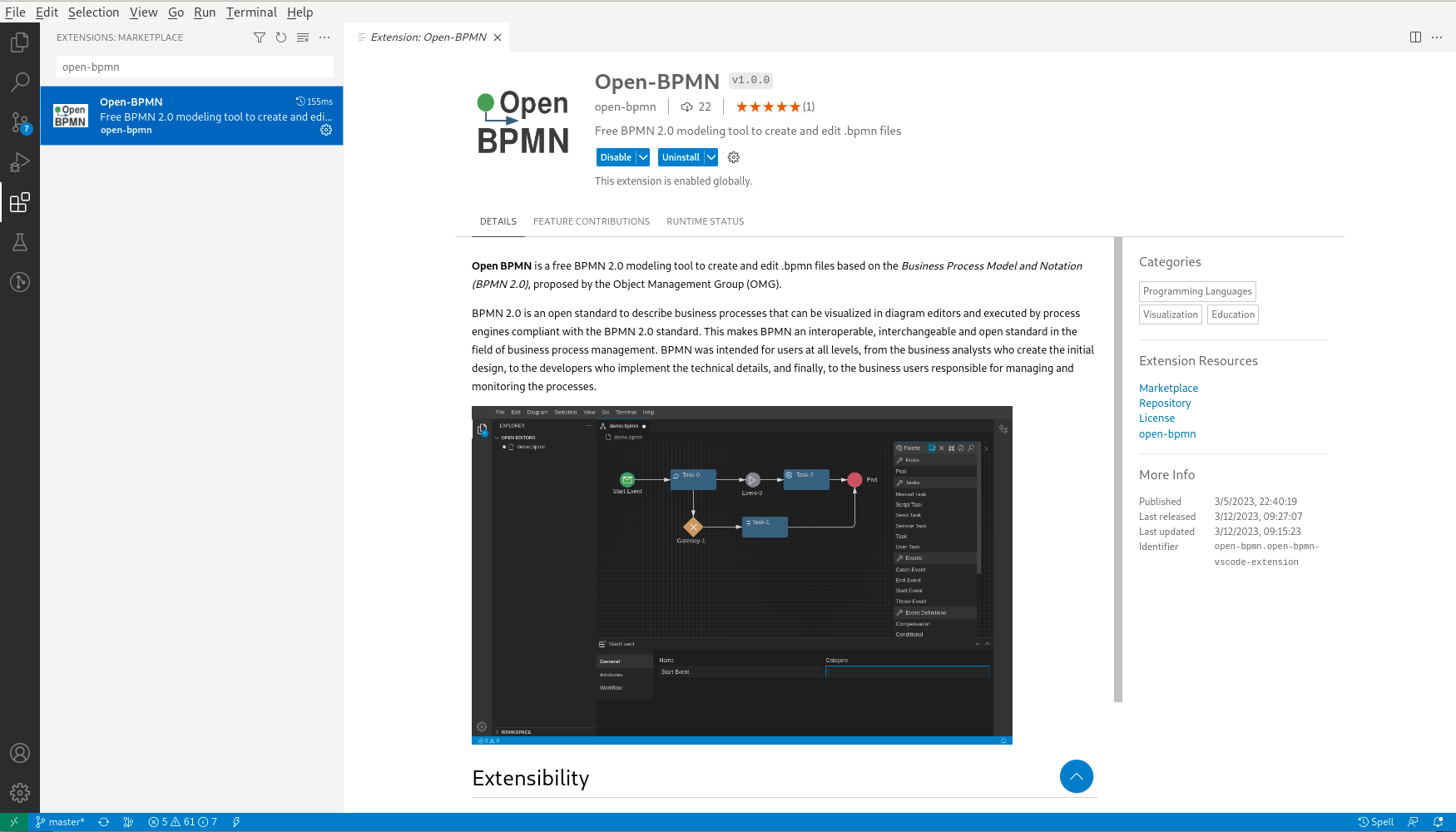Click the details page vertical scrollbar
Screen dimensions: 1456x832
pos(1118,469)
